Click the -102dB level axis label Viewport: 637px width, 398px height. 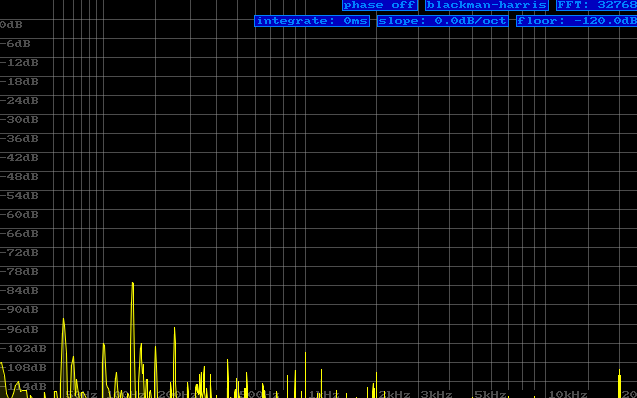[23, 349]
